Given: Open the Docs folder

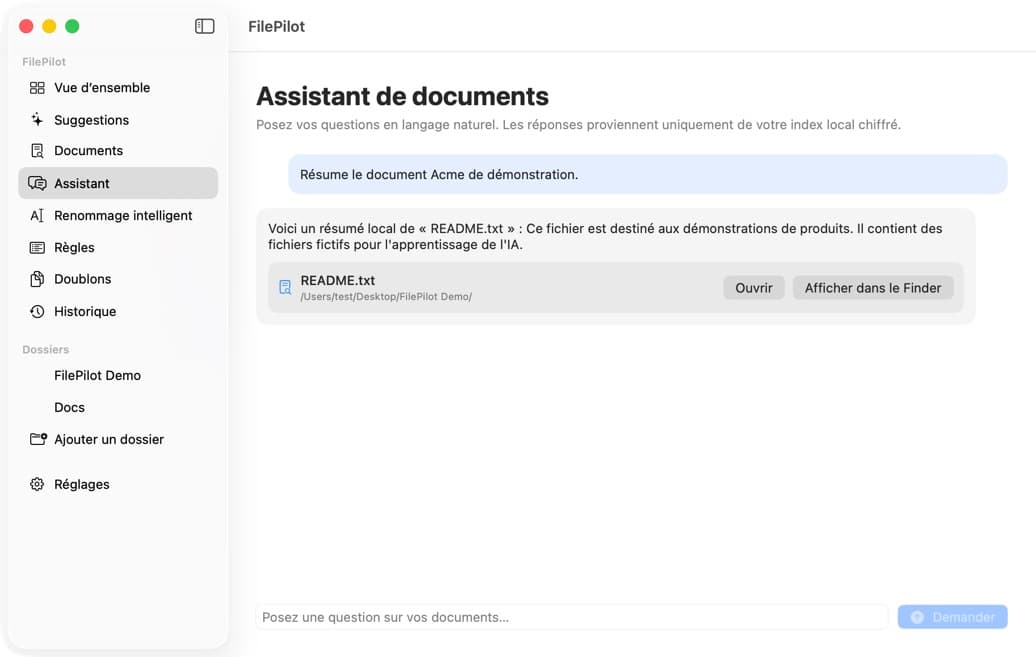Looking at the screenshot, I should click(x=118, y=407).
